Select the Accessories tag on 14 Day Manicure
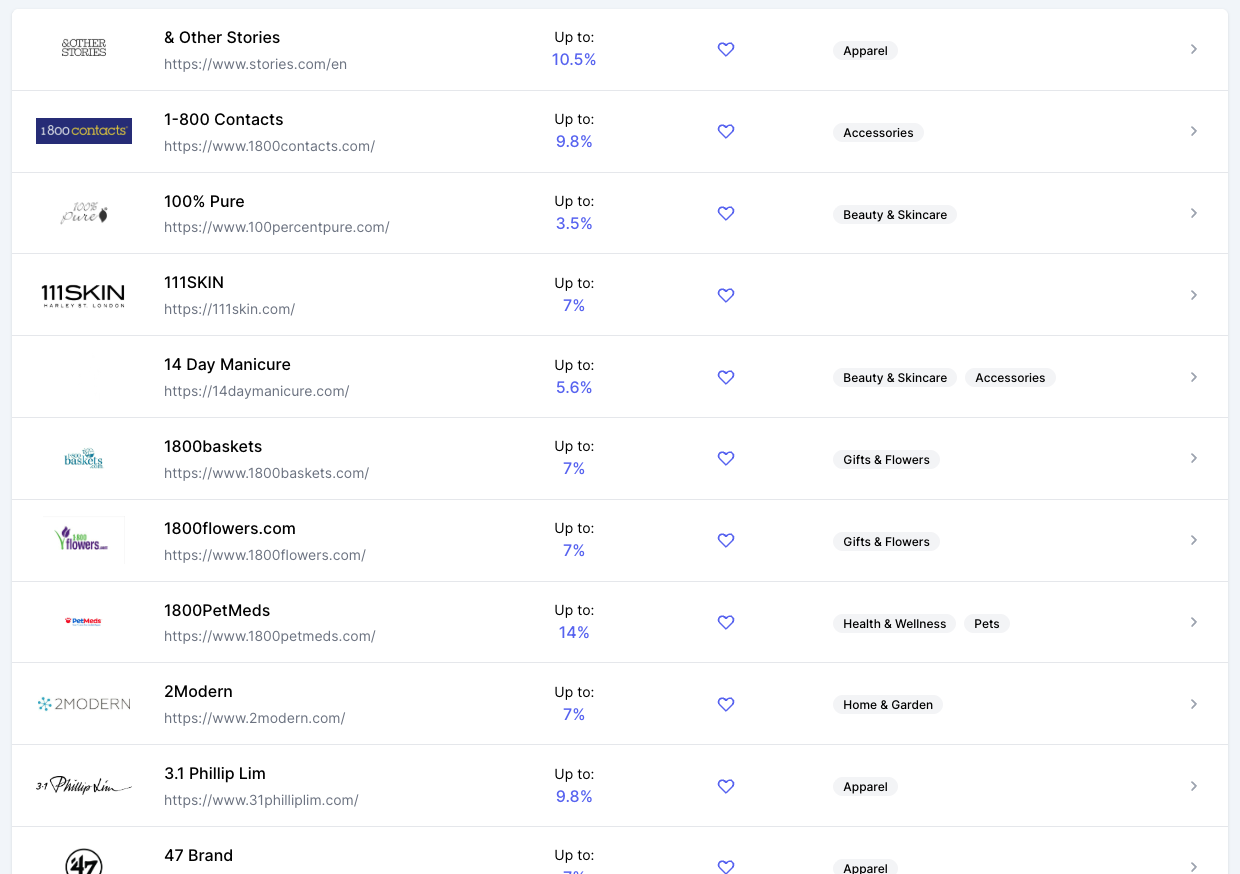Screen dimensions: 1240x874 pyautogui.click(x=1009, y=378)
